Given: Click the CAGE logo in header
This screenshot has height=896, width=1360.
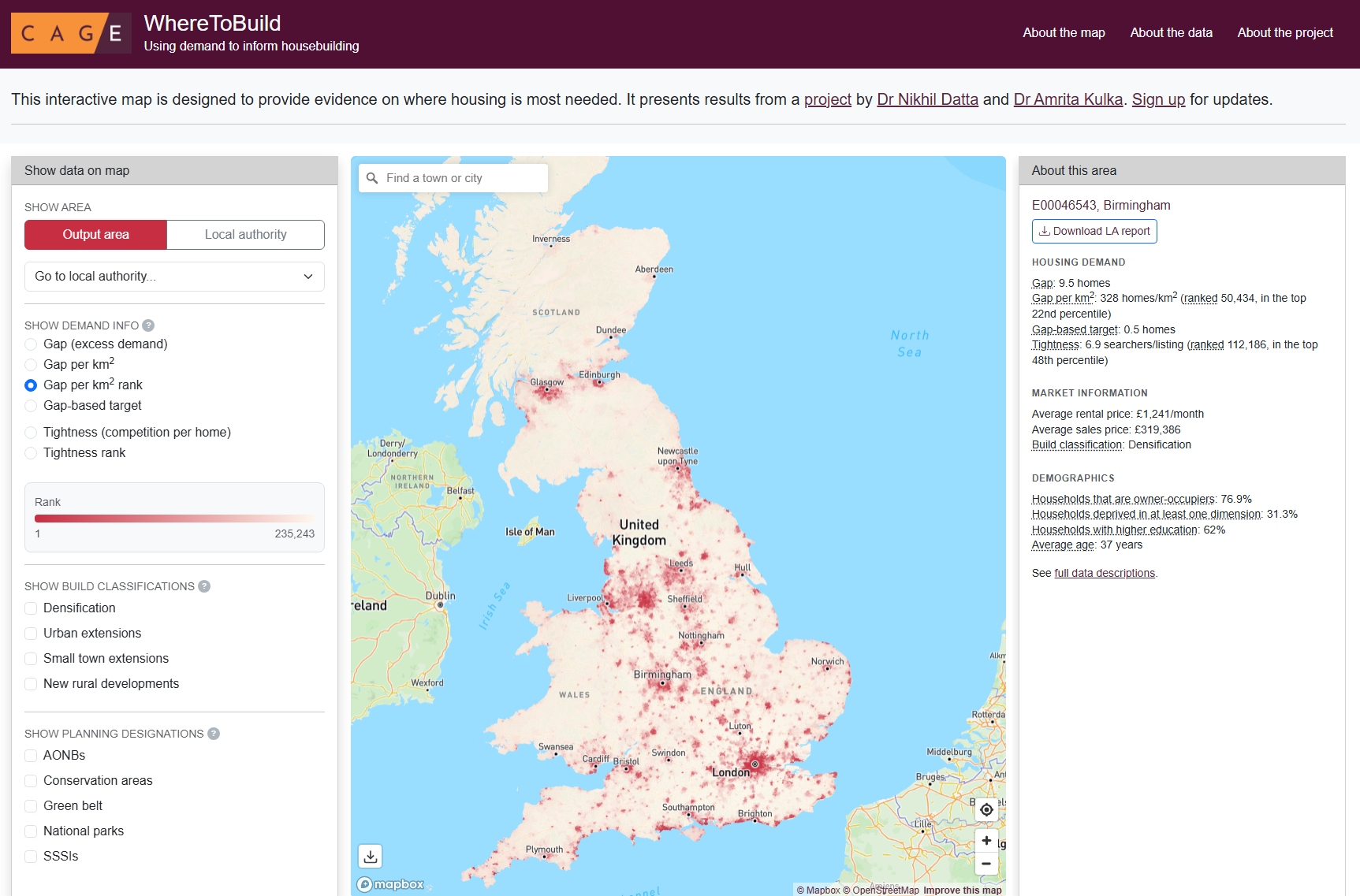Looking at the screenshot, I should tap(71, 33).
